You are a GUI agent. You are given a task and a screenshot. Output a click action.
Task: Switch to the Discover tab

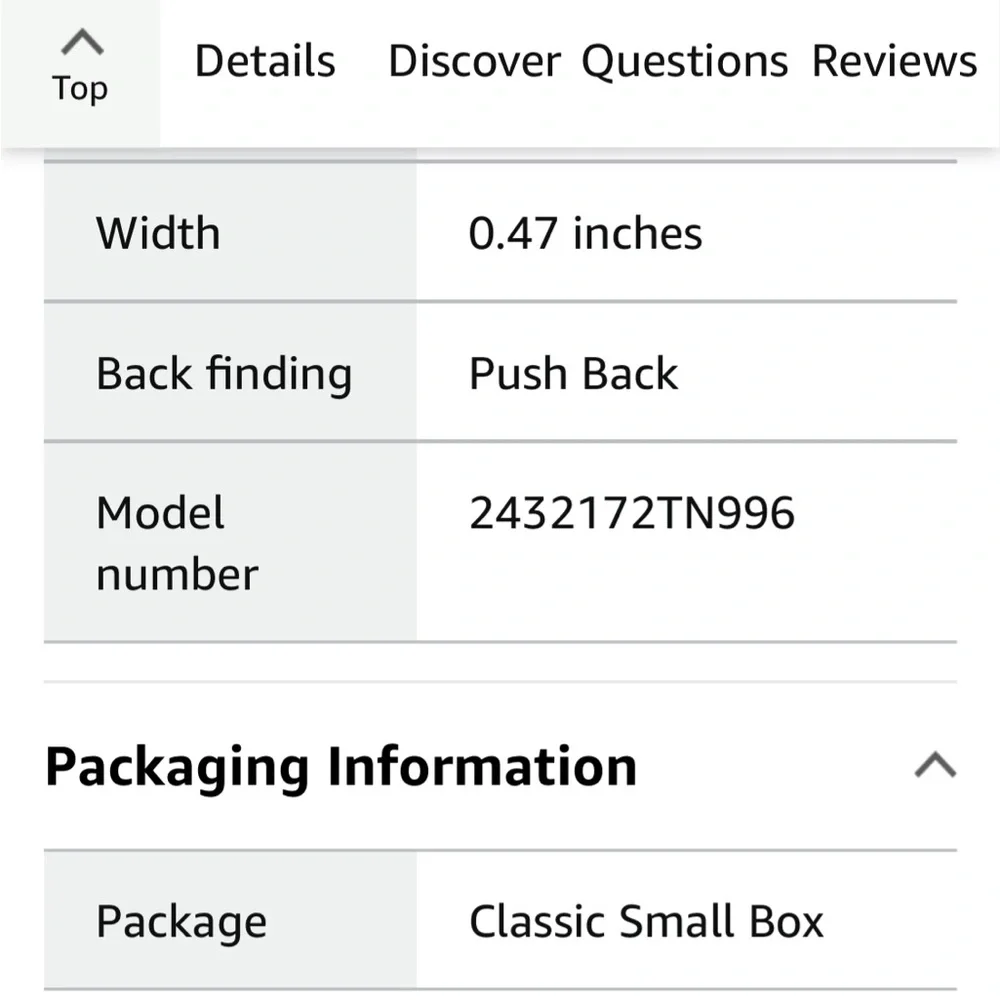[x=474, y=61]
